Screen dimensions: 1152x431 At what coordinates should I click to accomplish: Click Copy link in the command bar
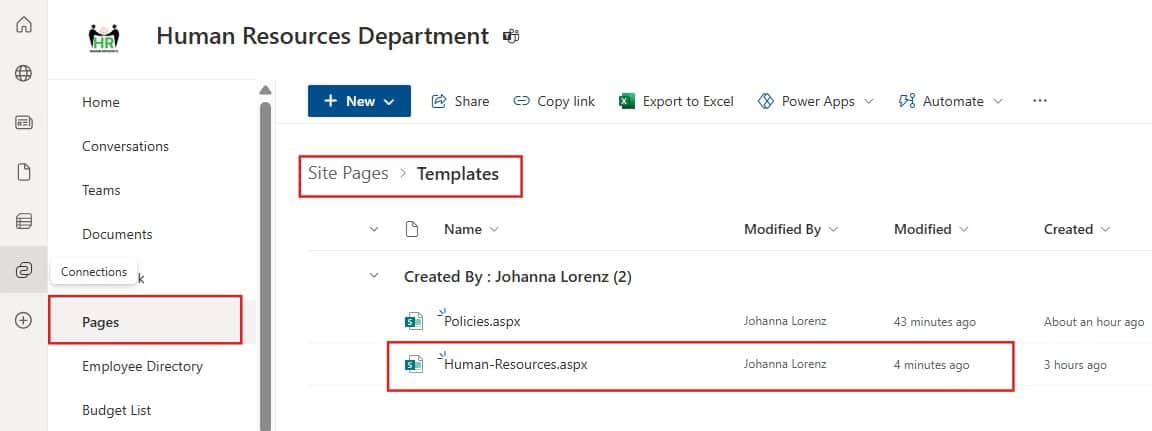point(566,101)
